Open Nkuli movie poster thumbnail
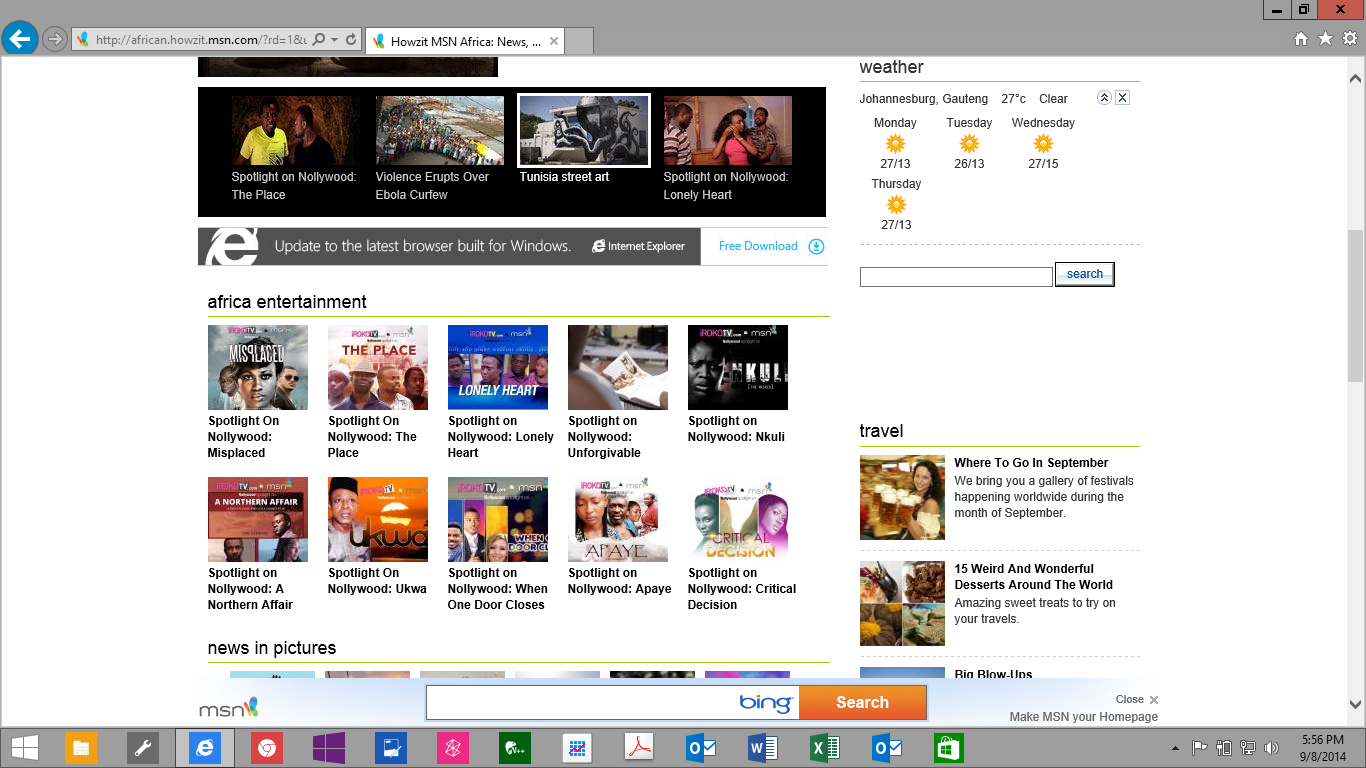The height and width of the screenshot is (768, 1366). coord(738,367)
